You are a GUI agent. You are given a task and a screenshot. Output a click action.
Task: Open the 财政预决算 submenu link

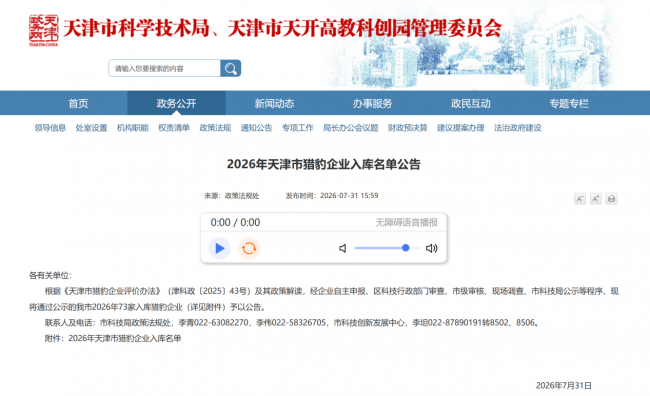pyautogui.click(x=407, y=128)
